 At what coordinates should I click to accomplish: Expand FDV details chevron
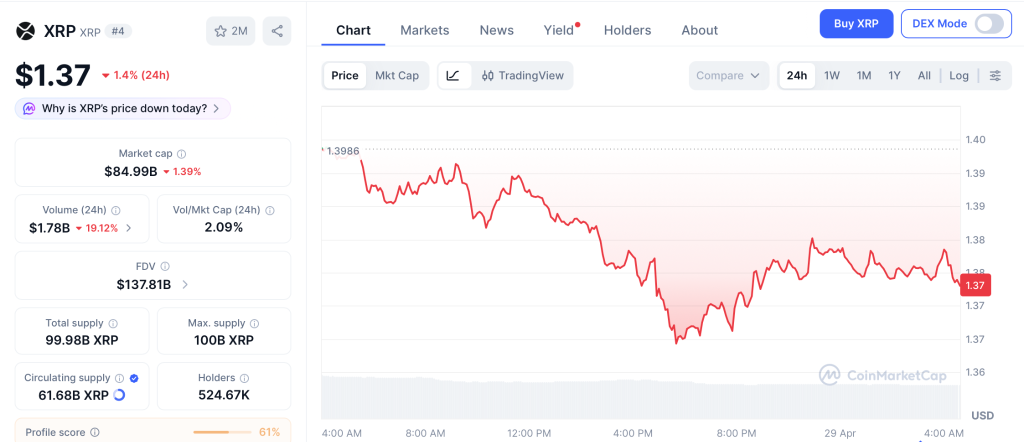tap(185, 285)
